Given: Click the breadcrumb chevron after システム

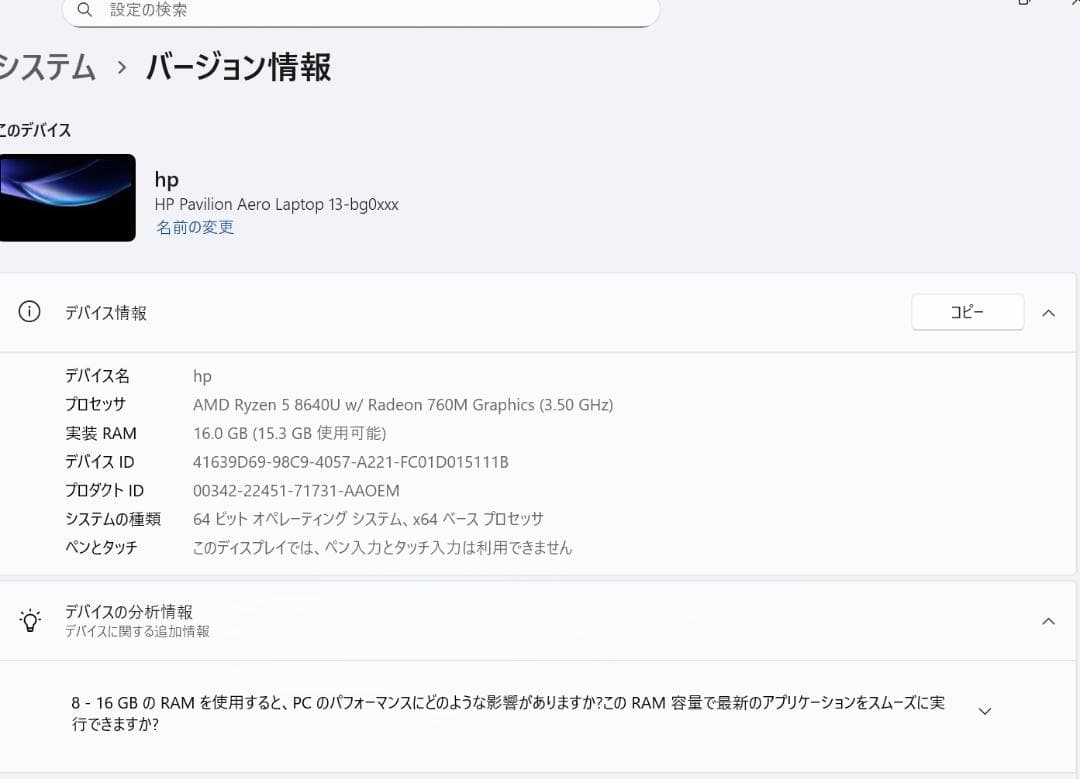Looking at the screenshot, I should (122, 68).
